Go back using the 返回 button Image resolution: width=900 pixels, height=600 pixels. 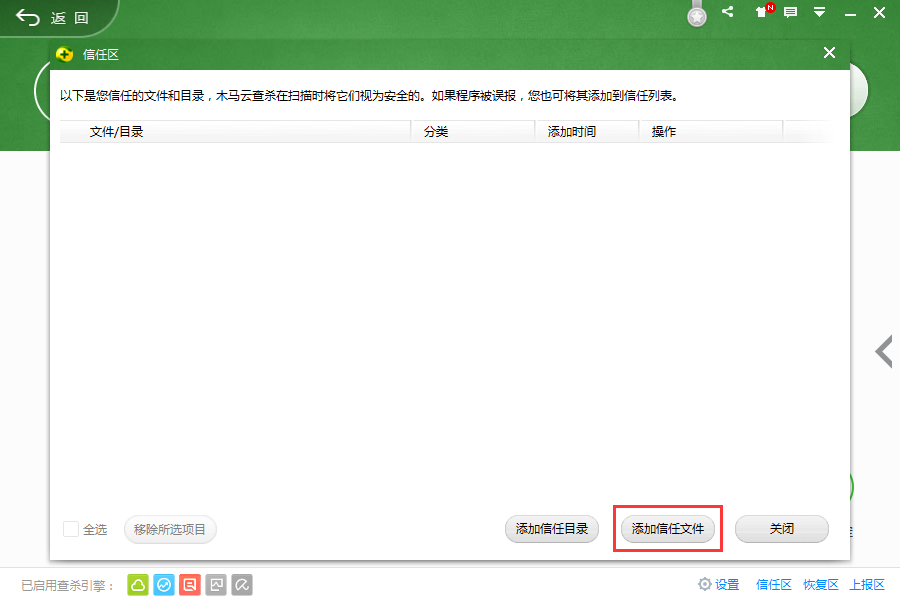[53, 18]
